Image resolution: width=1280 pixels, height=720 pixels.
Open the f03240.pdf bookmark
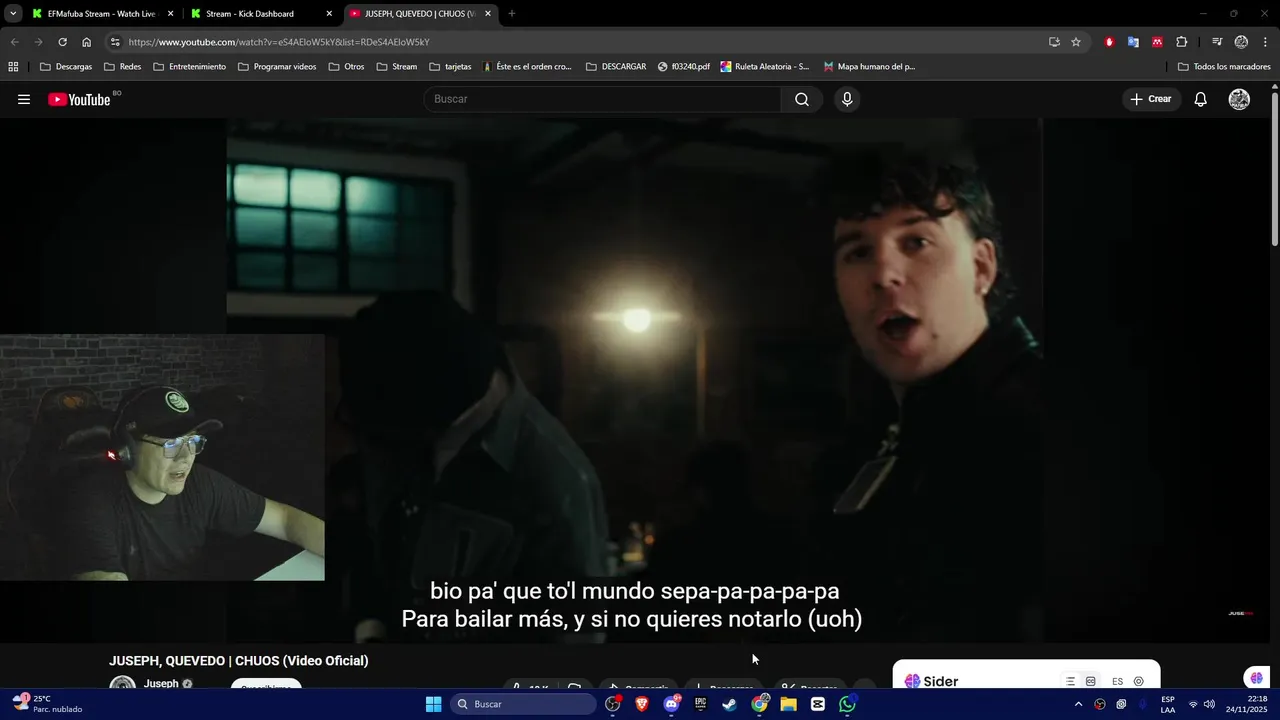684,67
